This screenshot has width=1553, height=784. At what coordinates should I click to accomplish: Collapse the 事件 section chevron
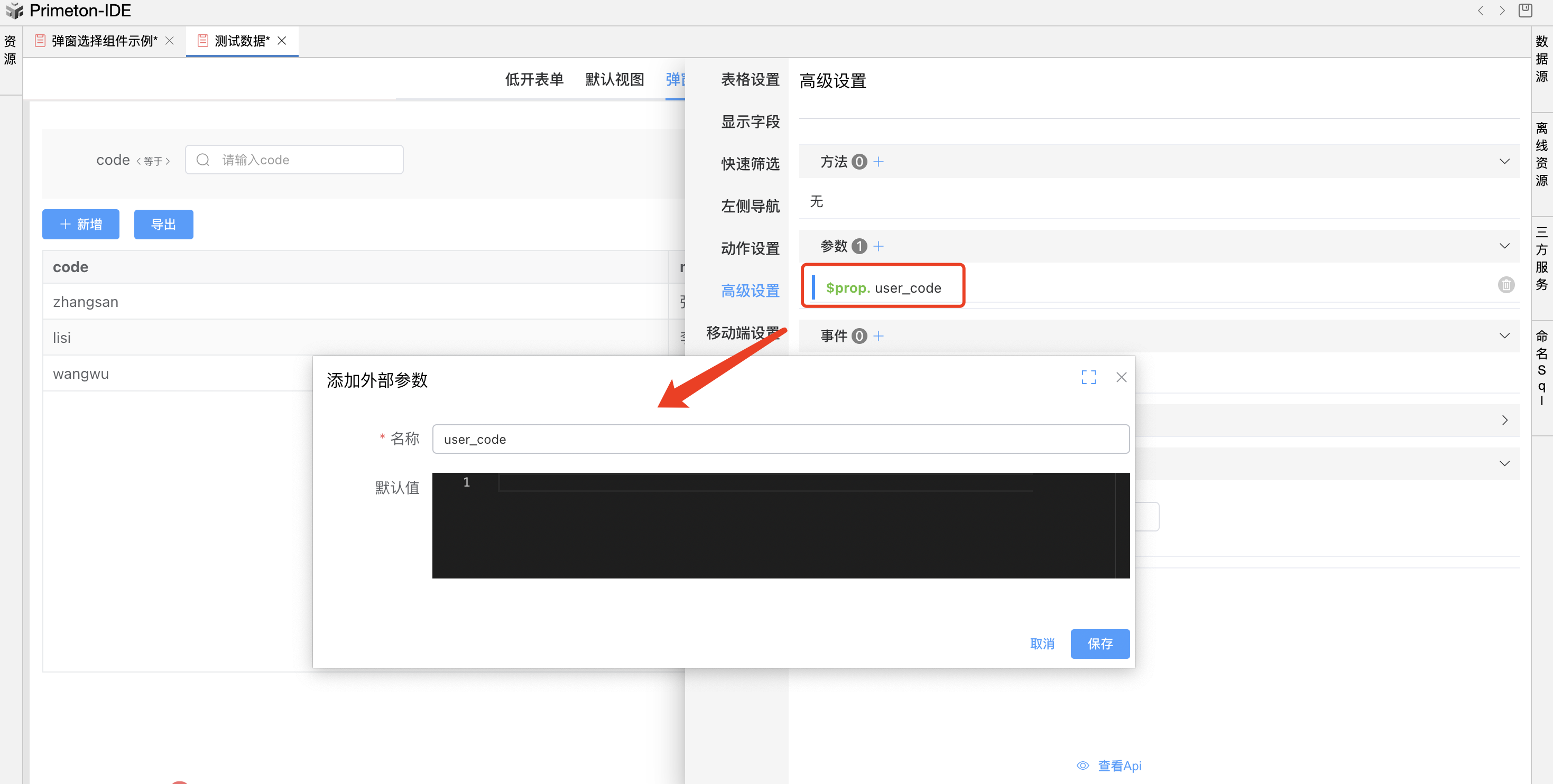[1504, 335]
